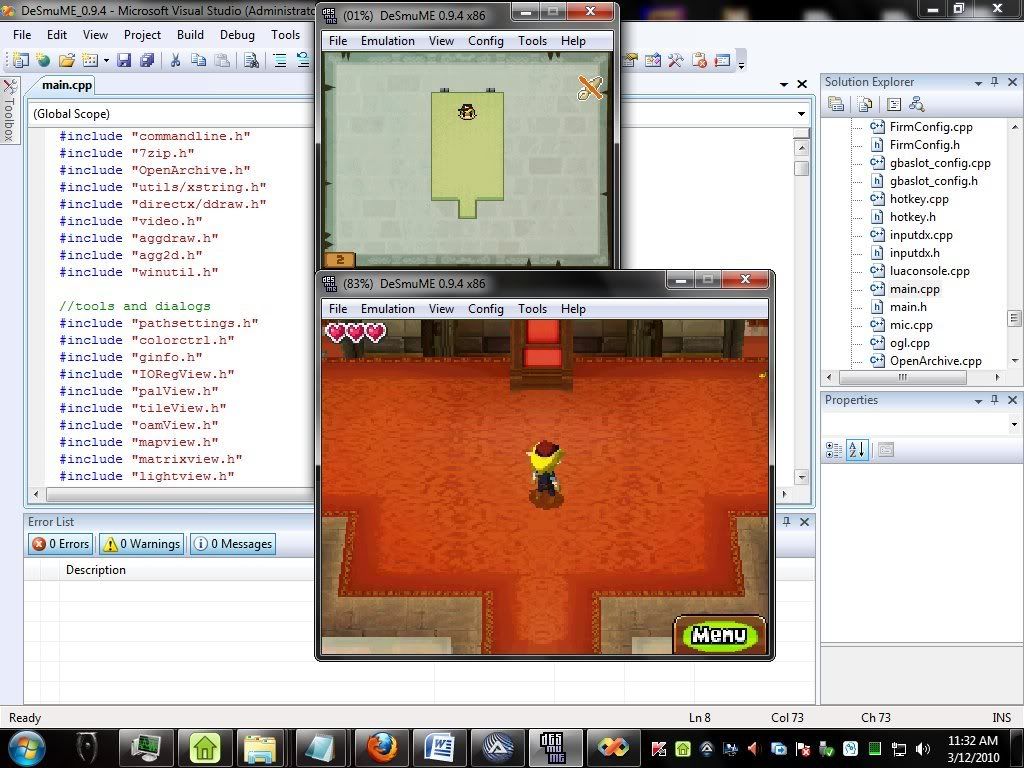
Task: Select hotkey.h in Solution Explorer
Action: coord(912,217)
